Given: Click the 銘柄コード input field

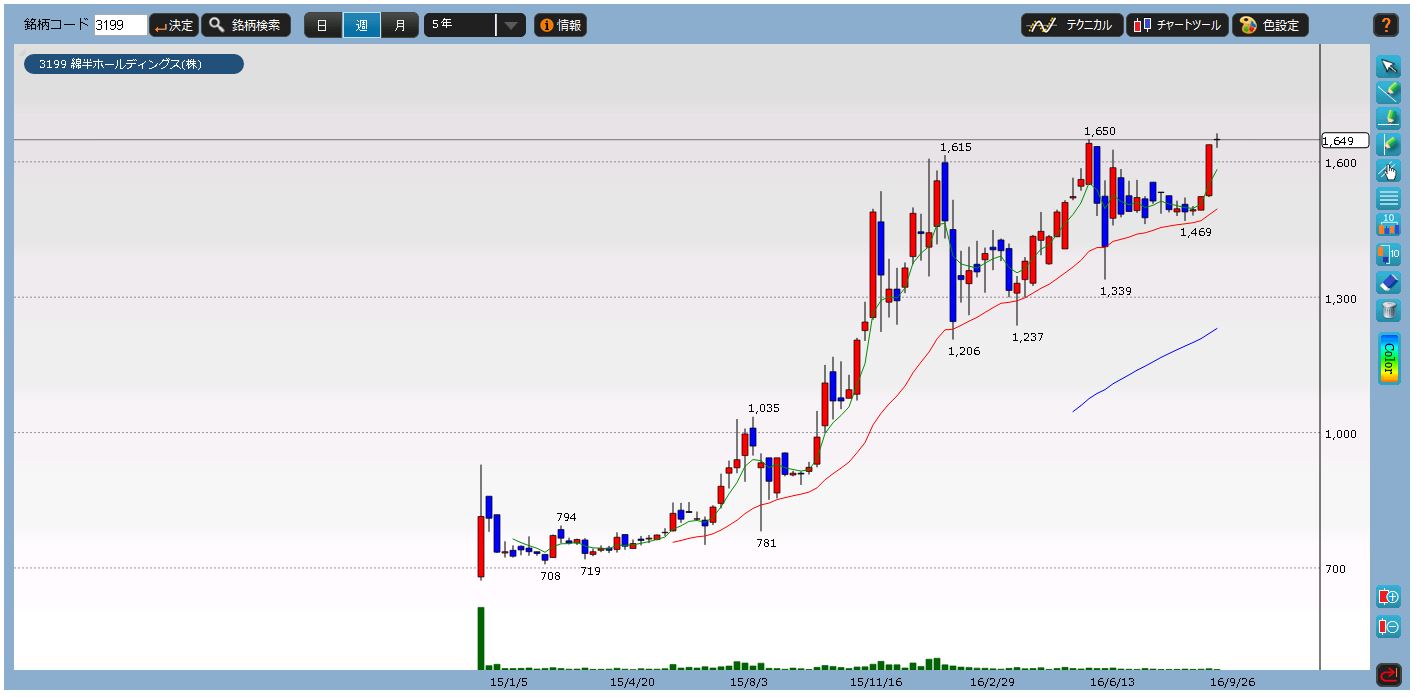Looking at the screenshot, I should tap(120, 25).
